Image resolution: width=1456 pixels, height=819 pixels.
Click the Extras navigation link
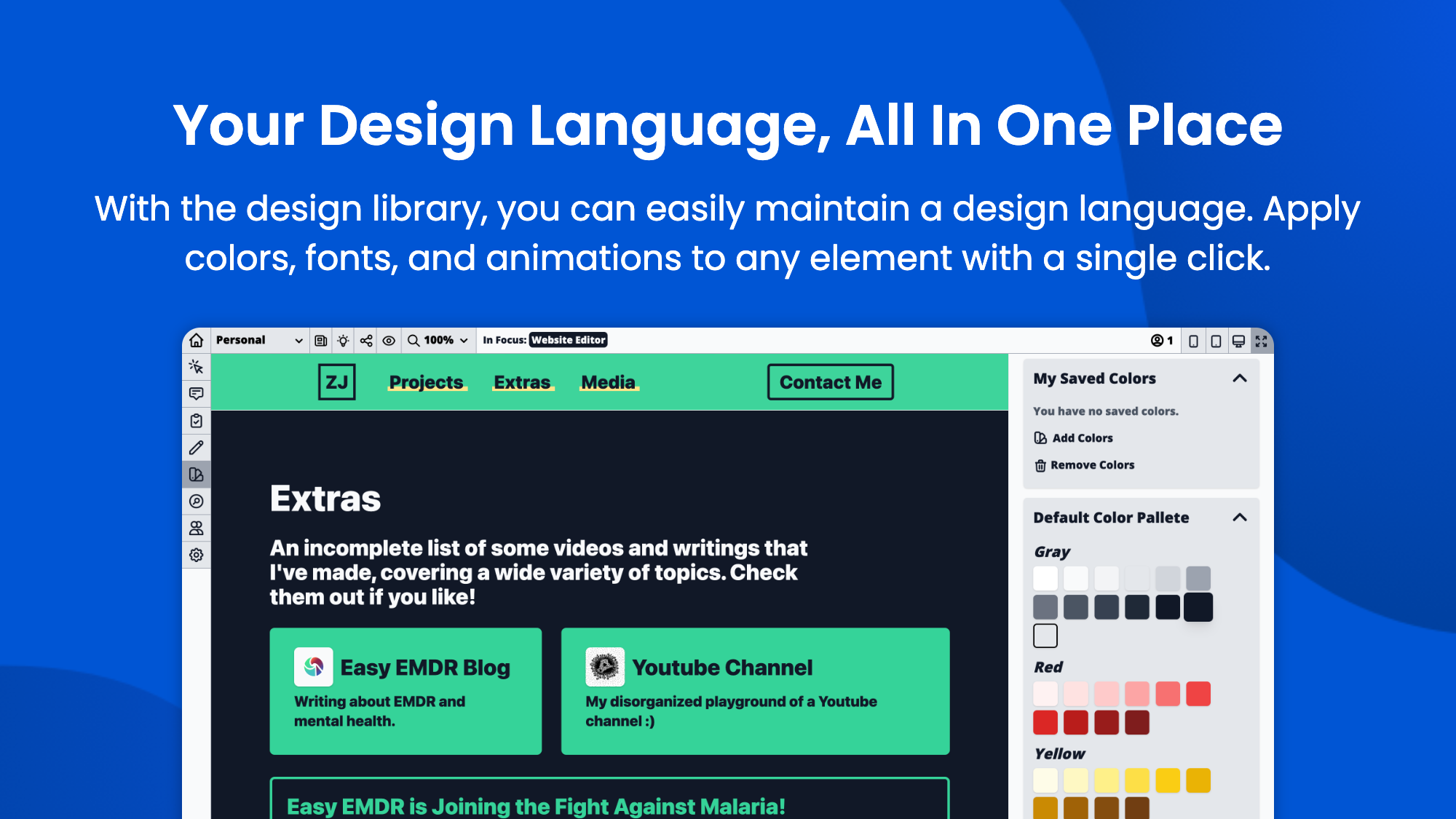pyautogui.click(x=523, y=382)
